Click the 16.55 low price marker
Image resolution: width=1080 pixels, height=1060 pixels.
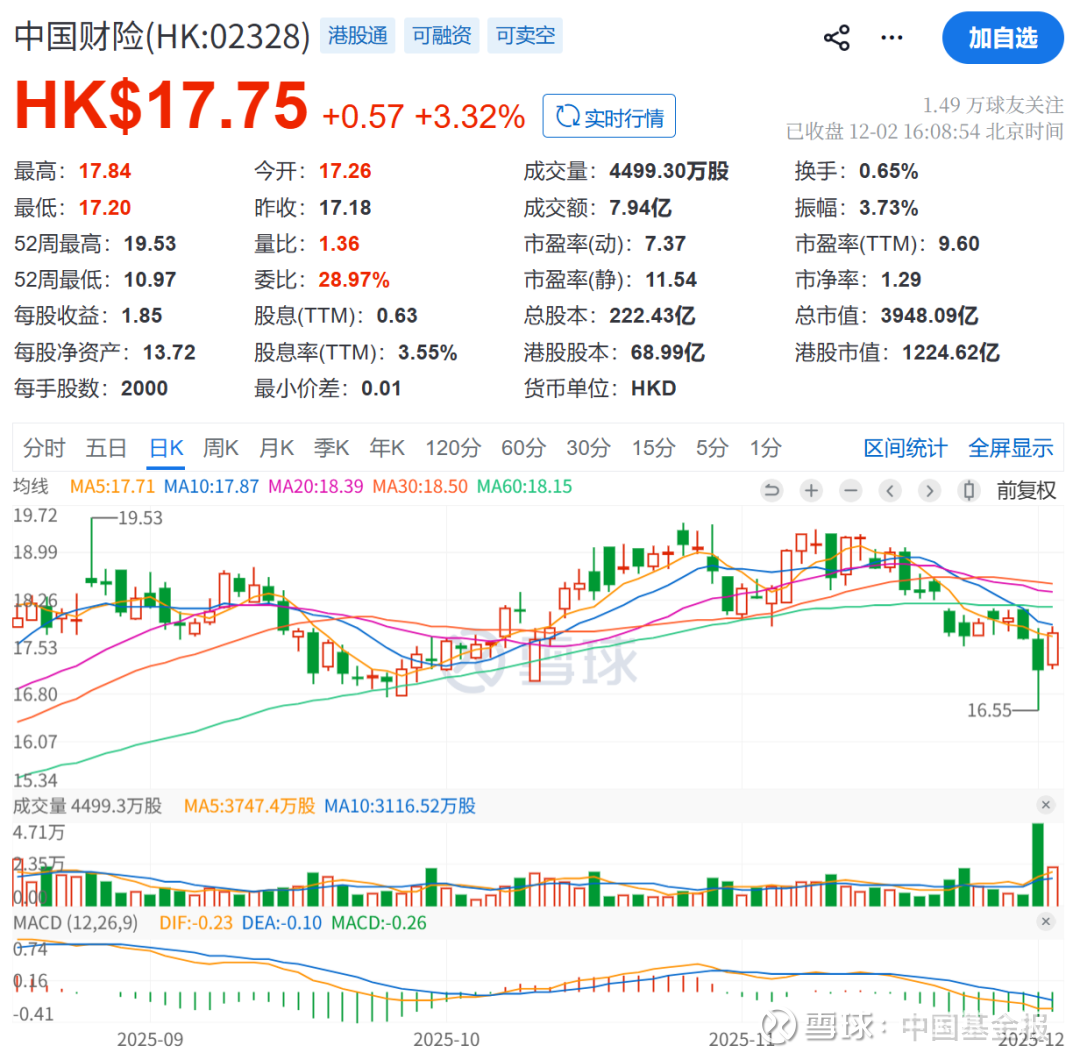pyautogui.click(x=989, y=710)
